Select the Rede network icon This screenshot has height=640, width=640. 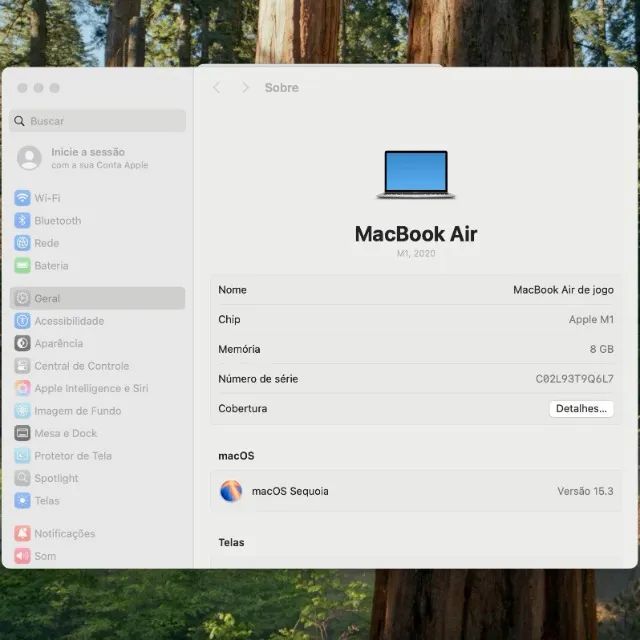click(22, 243)
